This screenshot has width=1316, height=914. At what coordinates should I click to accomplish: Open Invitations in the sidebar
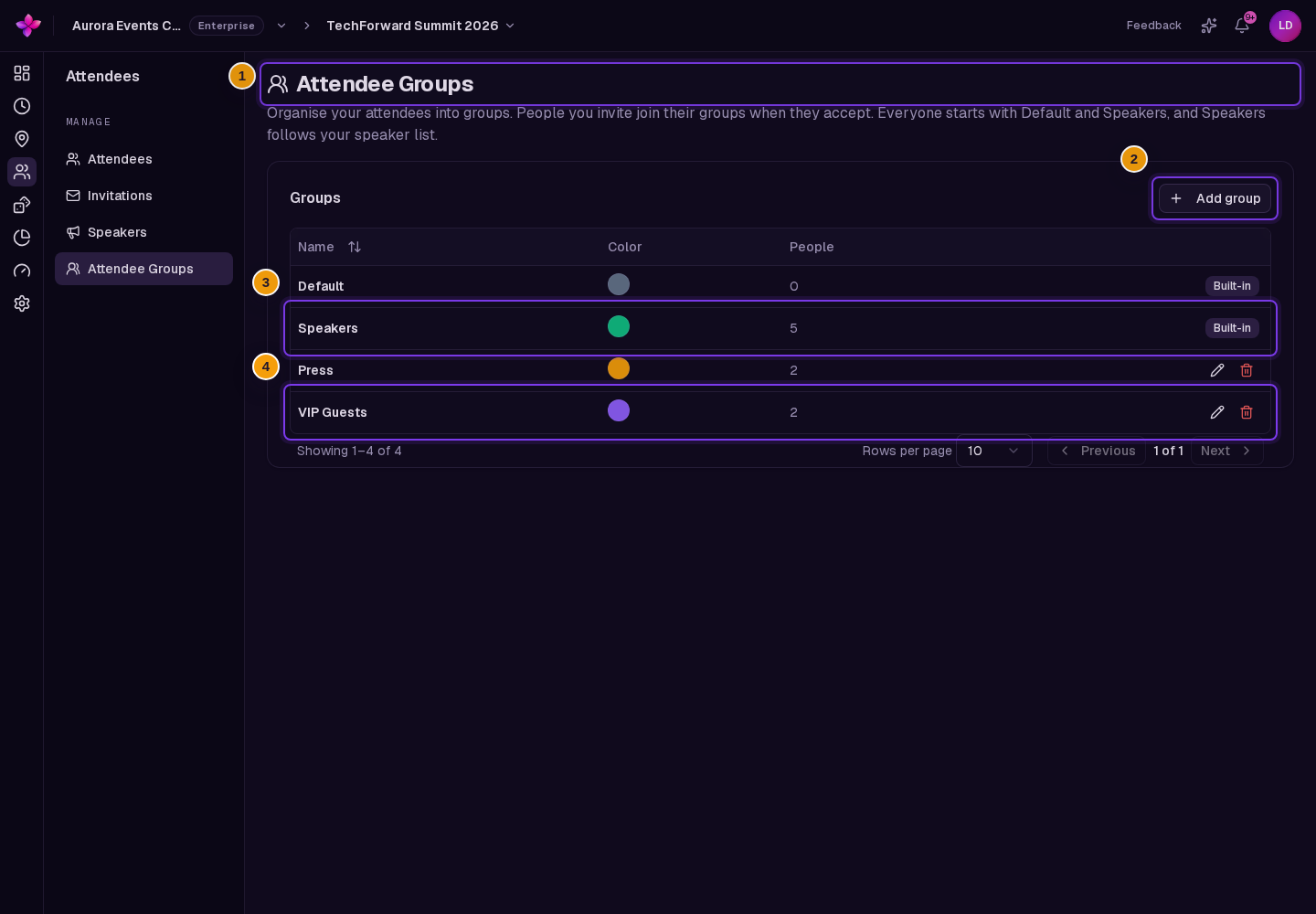pyautogui.click(x=143, y=196)
